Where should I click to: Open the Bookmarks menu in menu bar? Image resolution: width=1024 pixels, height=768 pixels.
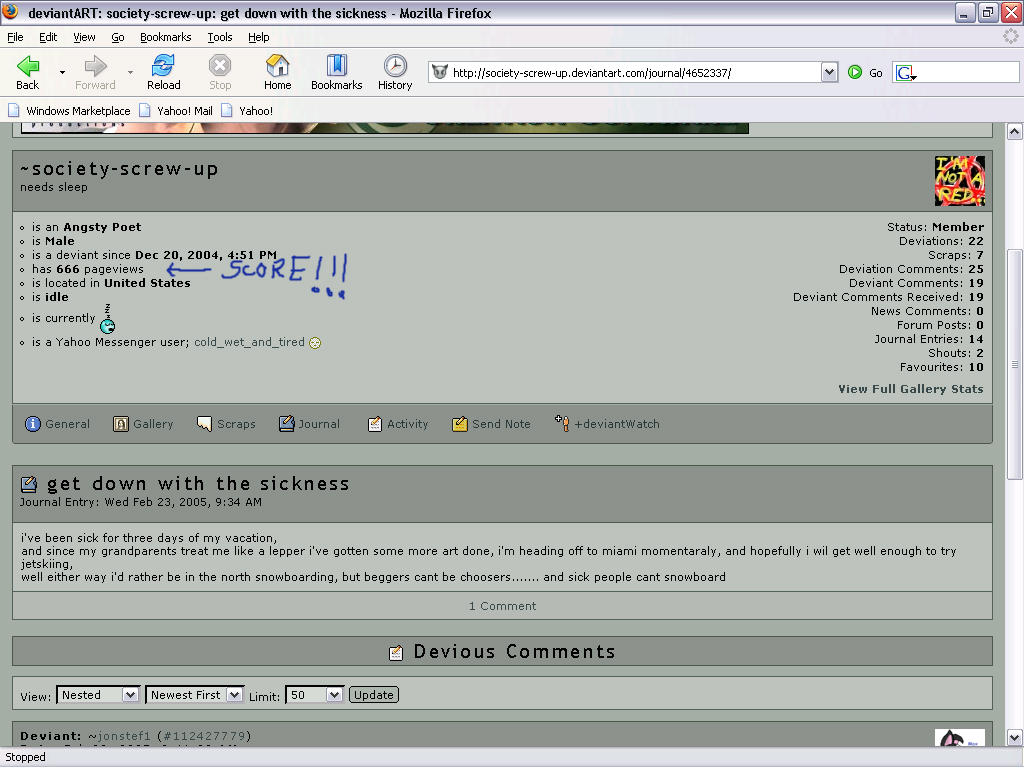click(166, 37)
